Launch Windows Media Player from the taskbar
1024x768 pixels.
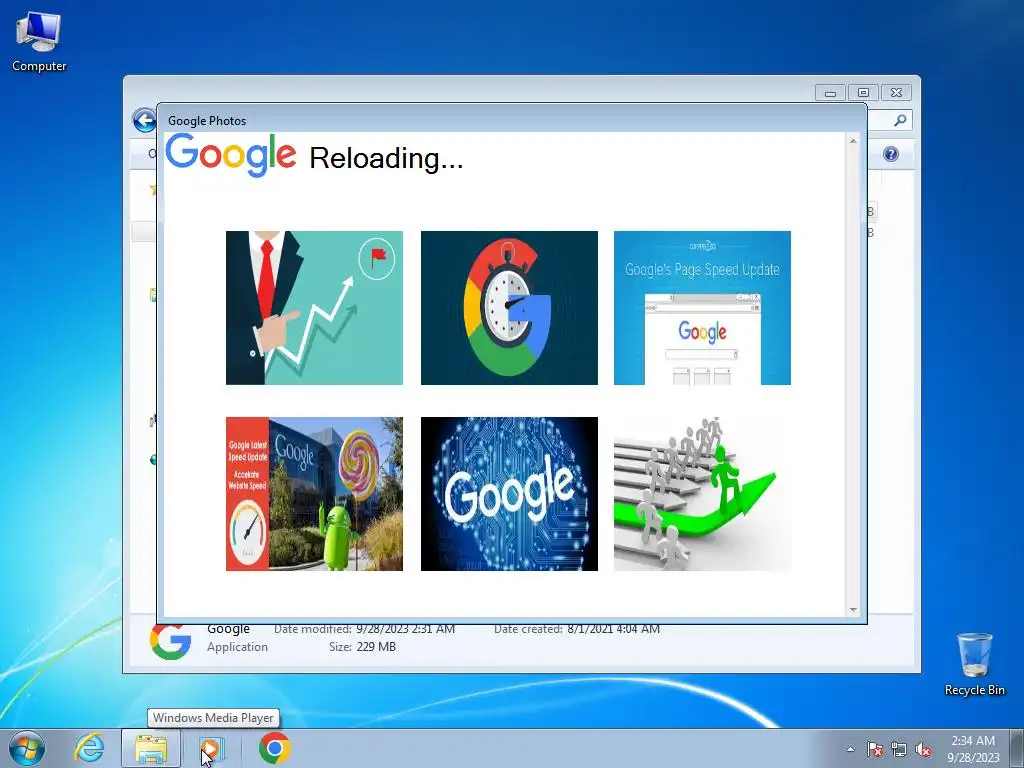pyautogui.click(x=212, y=748)
